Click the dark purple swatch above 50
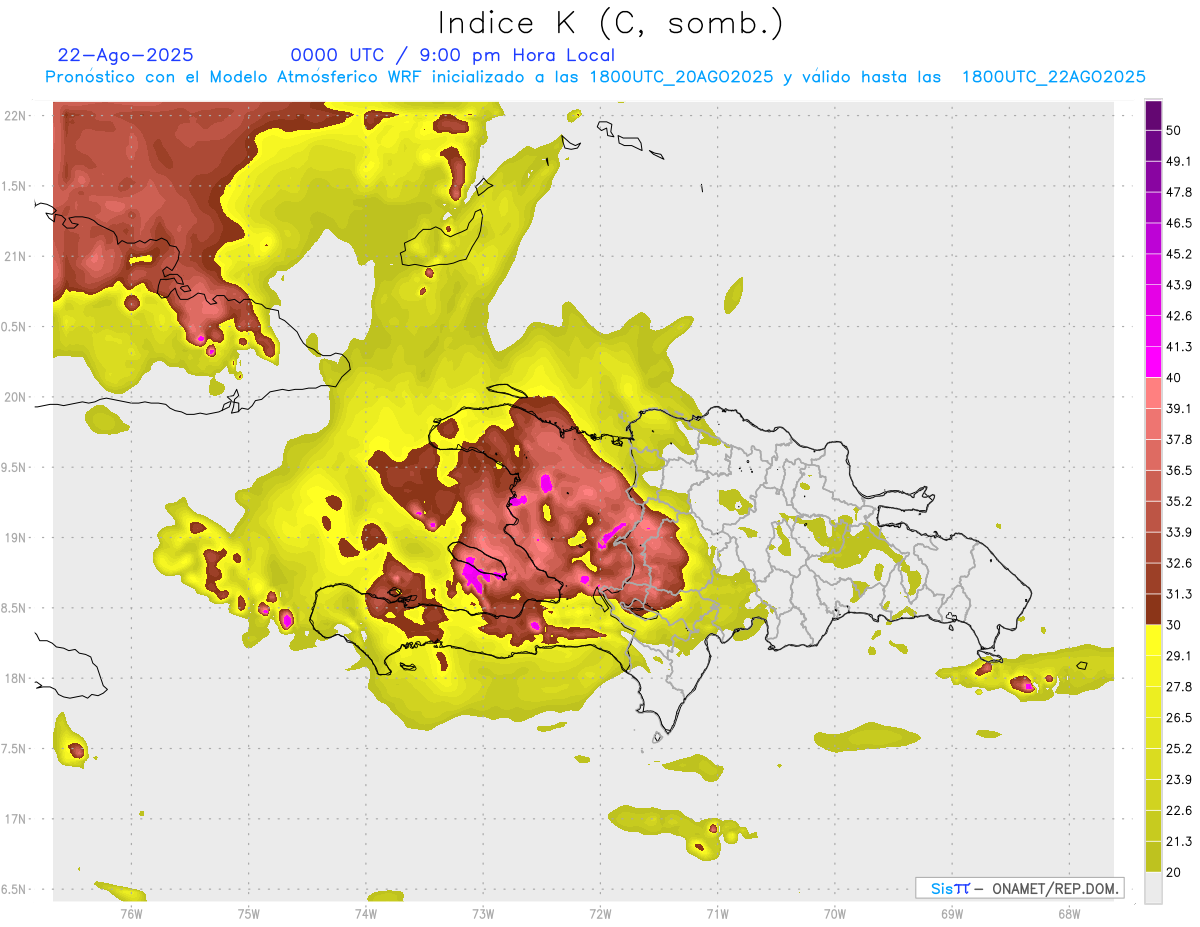Screen dimensions: 1200x927 coord(1154,115)
